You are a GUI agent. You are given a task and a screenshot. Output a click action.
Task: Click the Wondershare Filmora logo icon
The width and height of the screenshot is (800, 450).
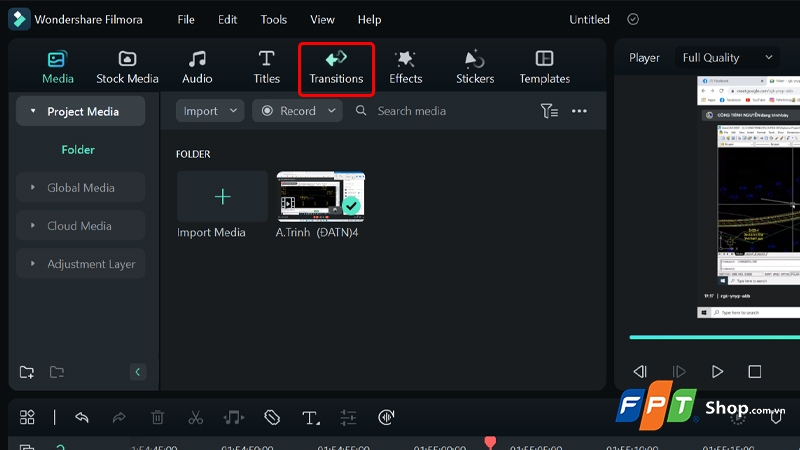(x=19, y=19)
